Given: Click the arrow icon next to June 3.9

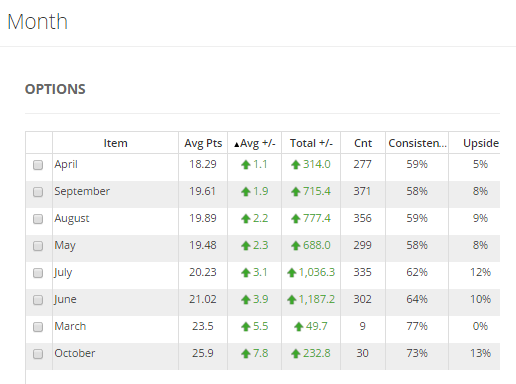Looking at the screenshot, I should click(246, 300).
